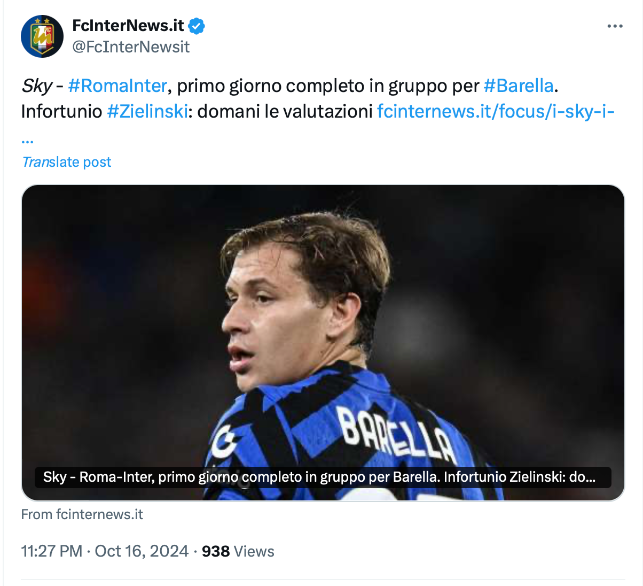Click the FcInterNews.it profile avatar
Viewport: 643px width, 586px height.
(42, 36)
